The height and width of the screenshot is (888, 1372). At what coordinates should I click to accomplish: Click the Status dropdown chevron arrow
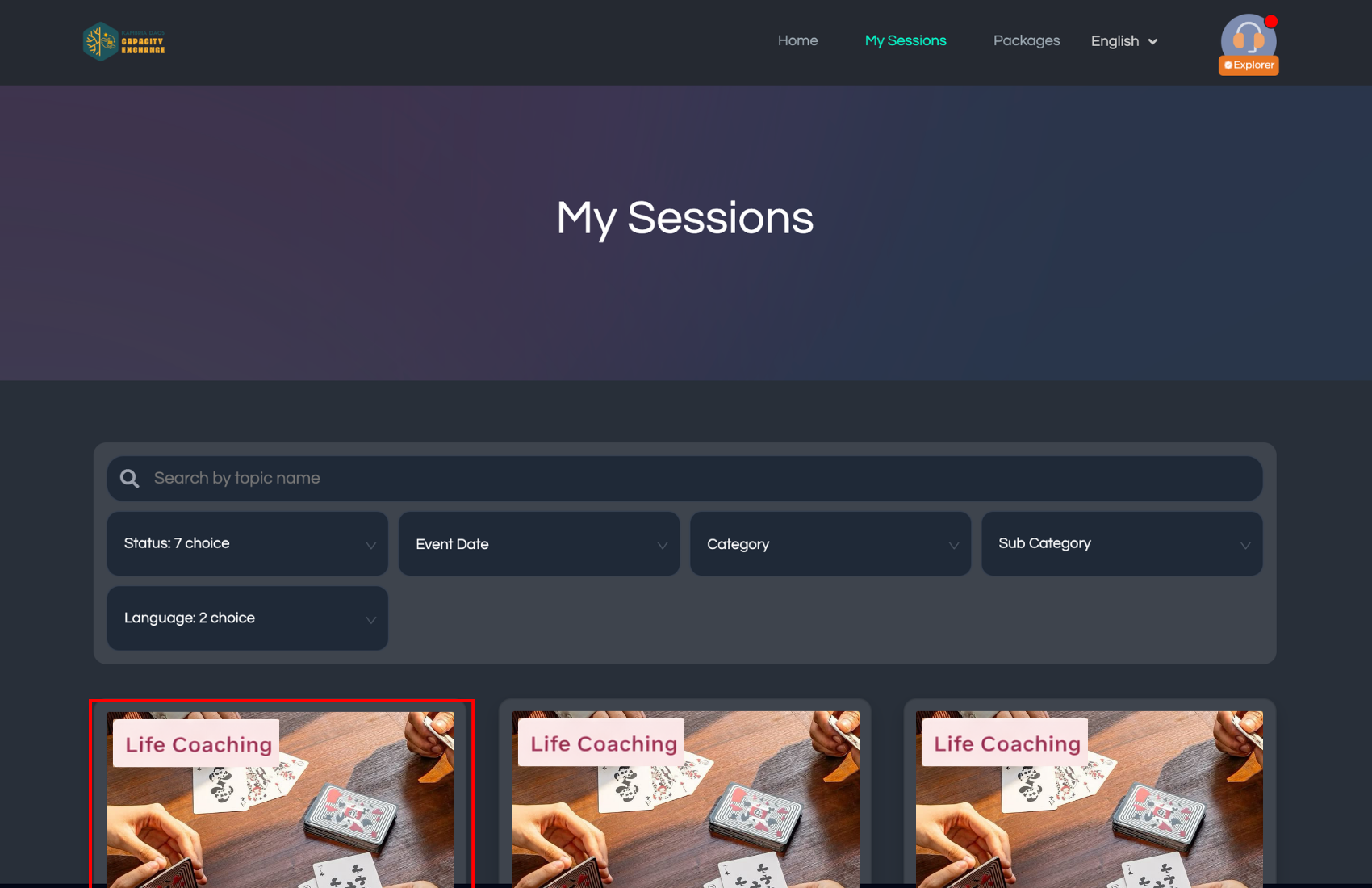tap(370, 546)
